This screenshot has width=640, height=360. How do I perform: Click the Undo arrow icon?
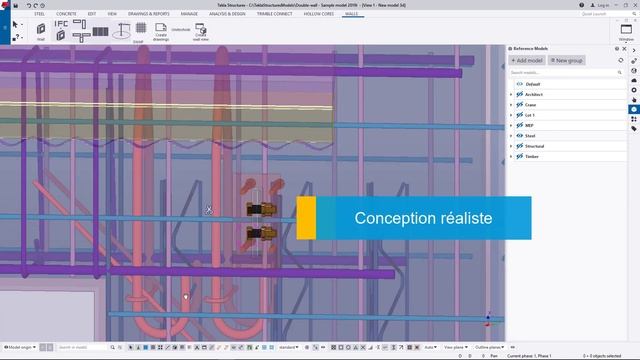(29, 6)
